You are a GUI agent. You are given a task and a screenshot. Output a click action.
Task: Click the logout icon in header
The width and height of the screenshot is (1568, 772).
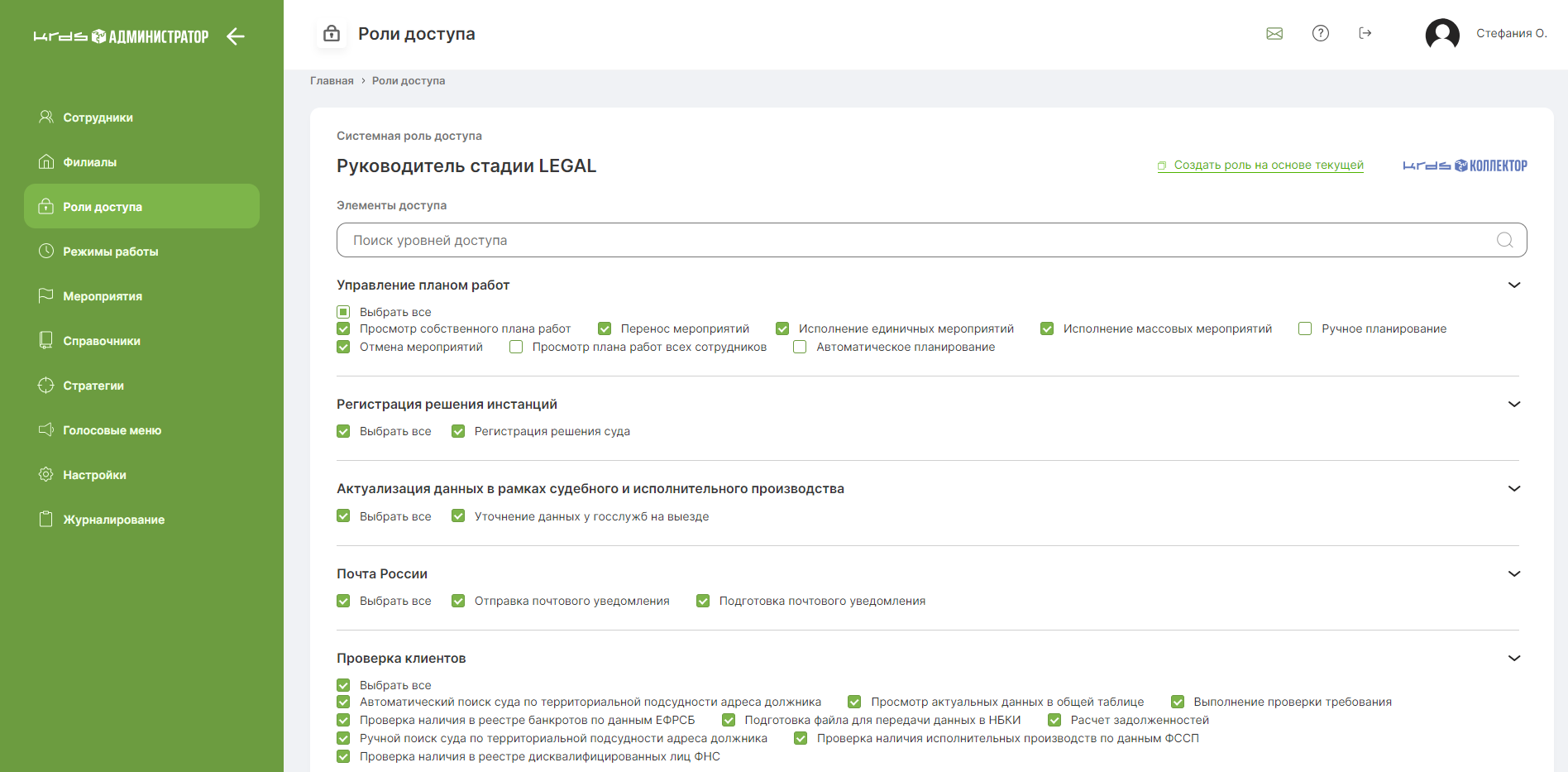pyautogui.click(x=1365, y=33)
